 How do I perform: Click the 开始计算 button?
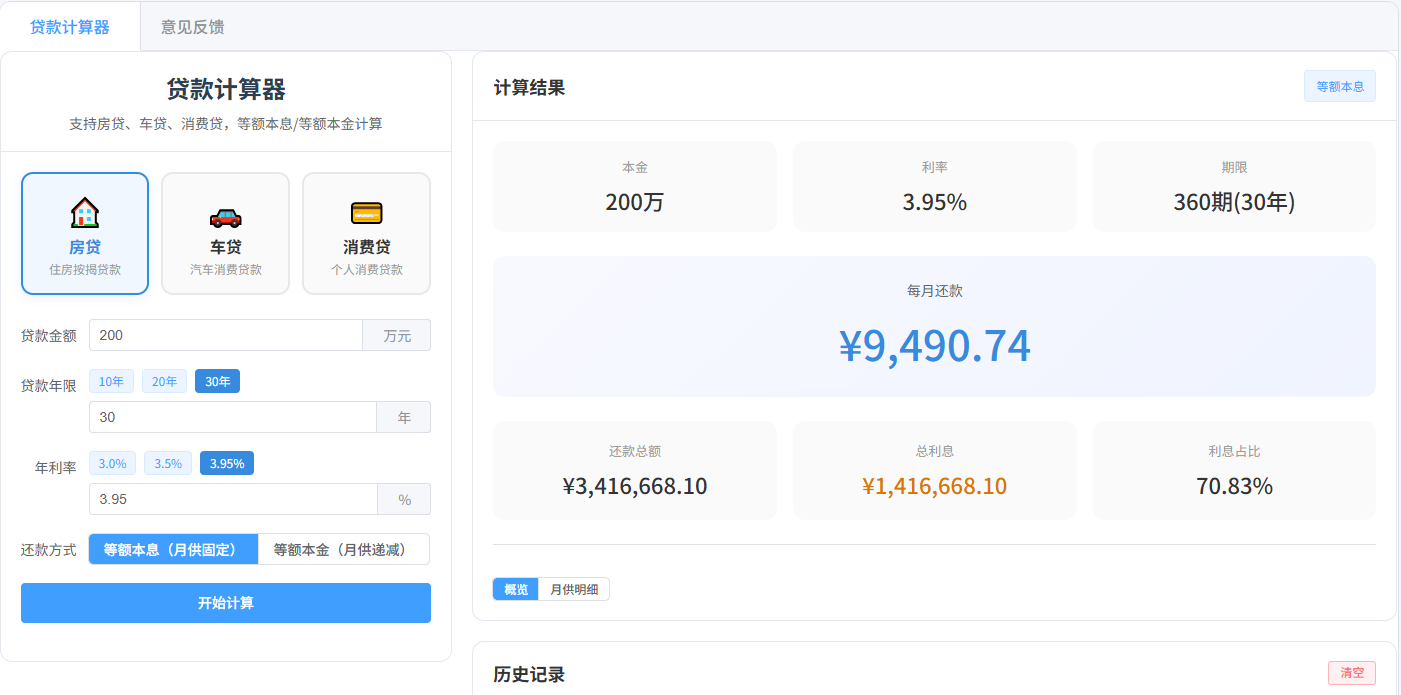tap(226, 603)
